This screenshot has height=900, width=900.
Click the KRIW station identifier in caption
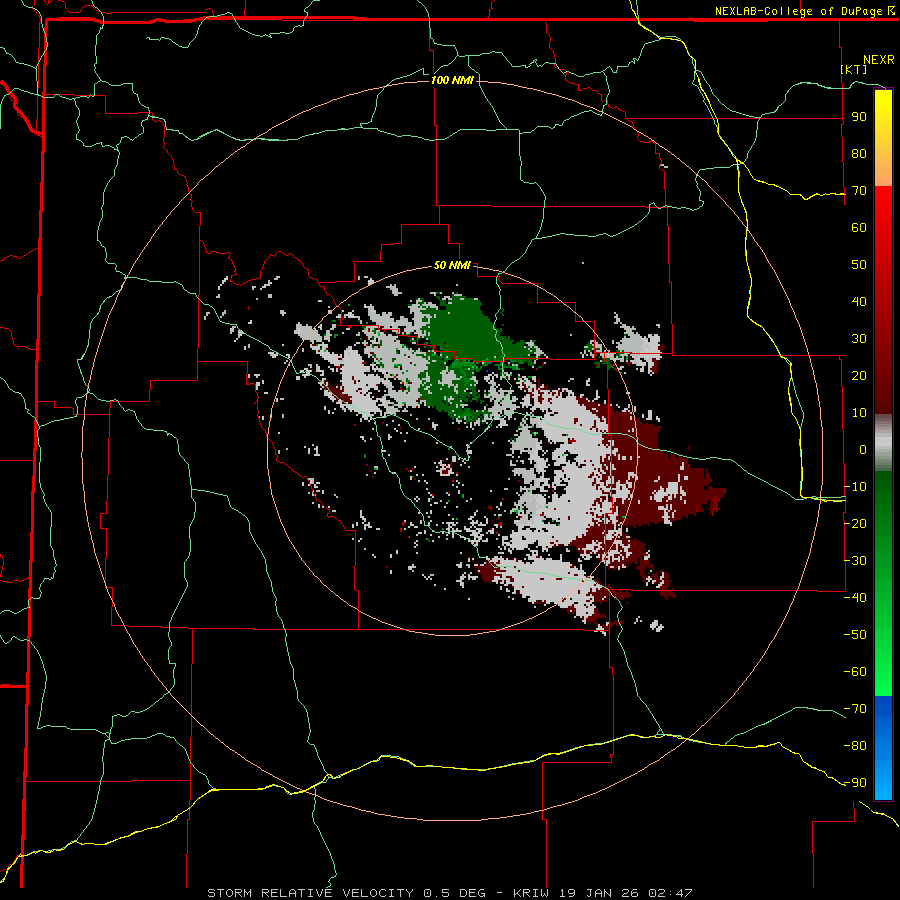point(532,893)
